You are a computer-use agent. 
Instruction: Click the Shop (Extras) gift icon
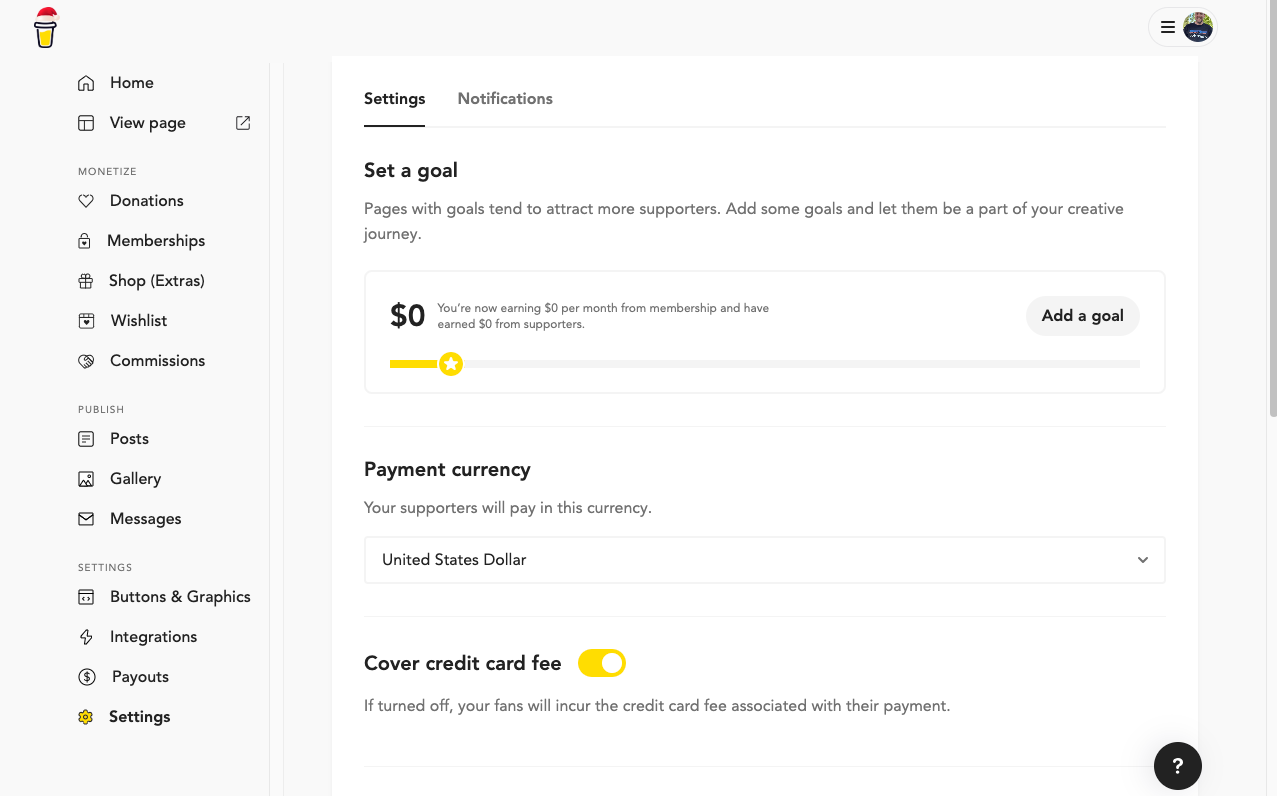86,281
